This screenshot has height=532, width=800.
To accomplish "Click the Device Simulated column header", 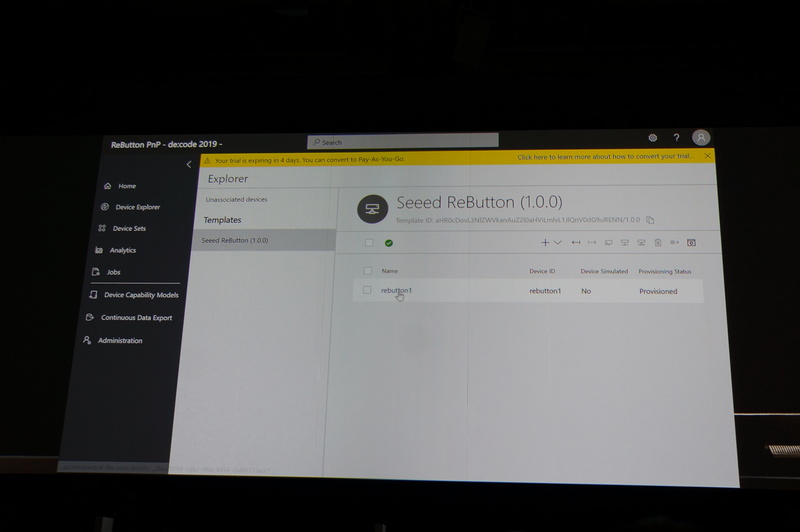I will coord(604,271).
